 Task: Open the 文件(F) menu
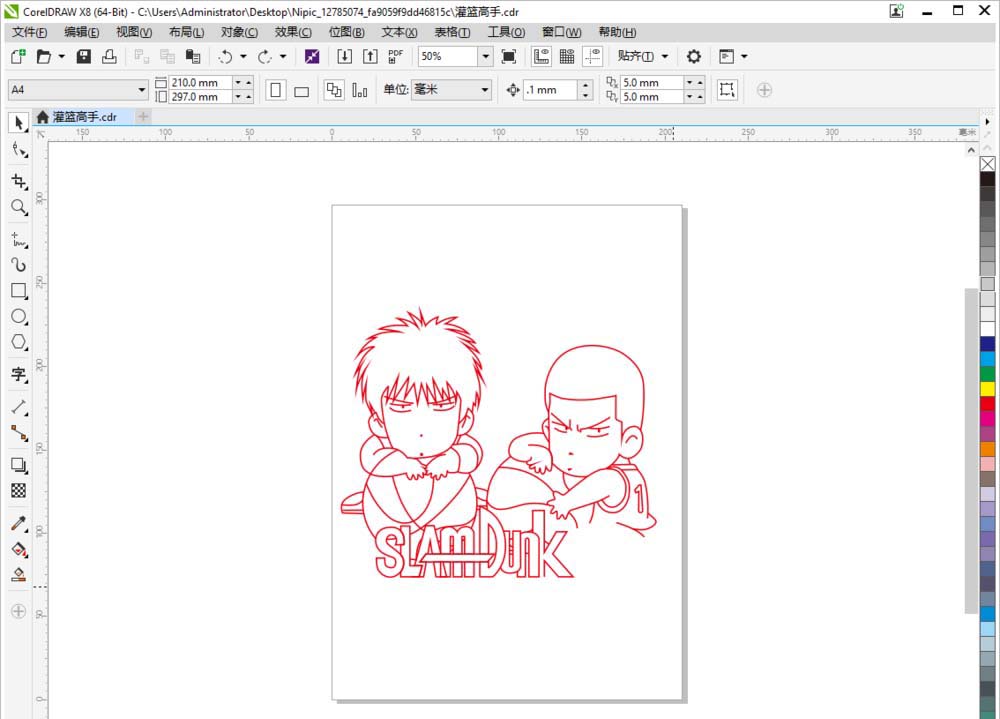pos(29,32)
